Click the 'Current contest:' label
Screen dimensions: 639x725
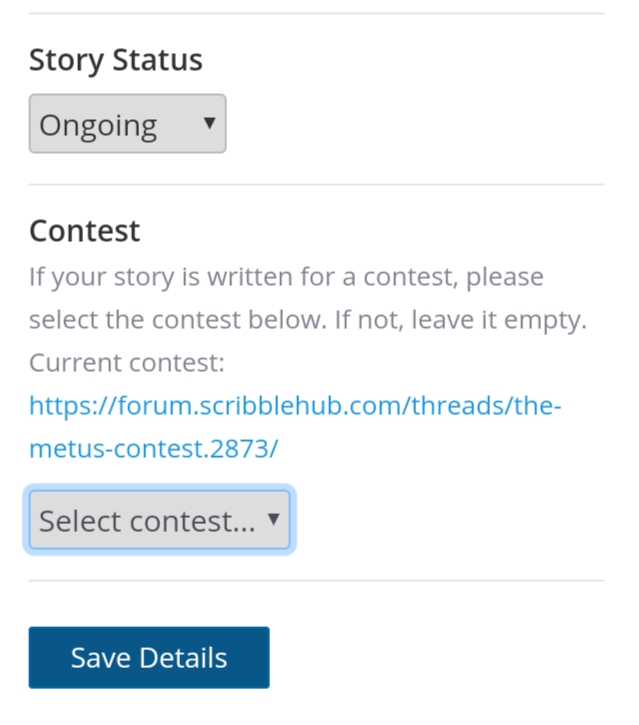127,363
